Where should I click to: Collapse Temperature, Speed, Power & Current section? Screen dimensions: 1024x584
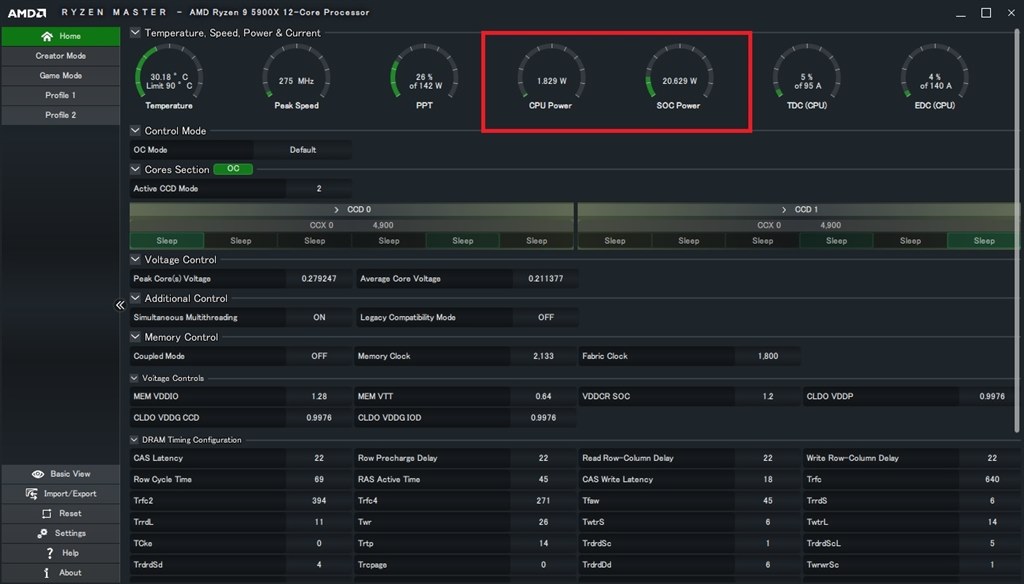135,33
